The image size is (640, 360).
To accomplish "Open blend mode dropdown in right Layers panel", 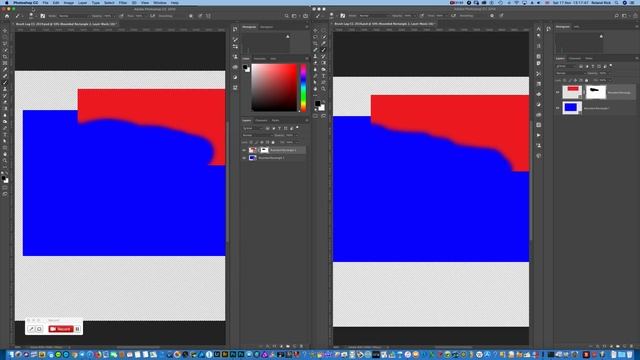I will pos(571,73).
